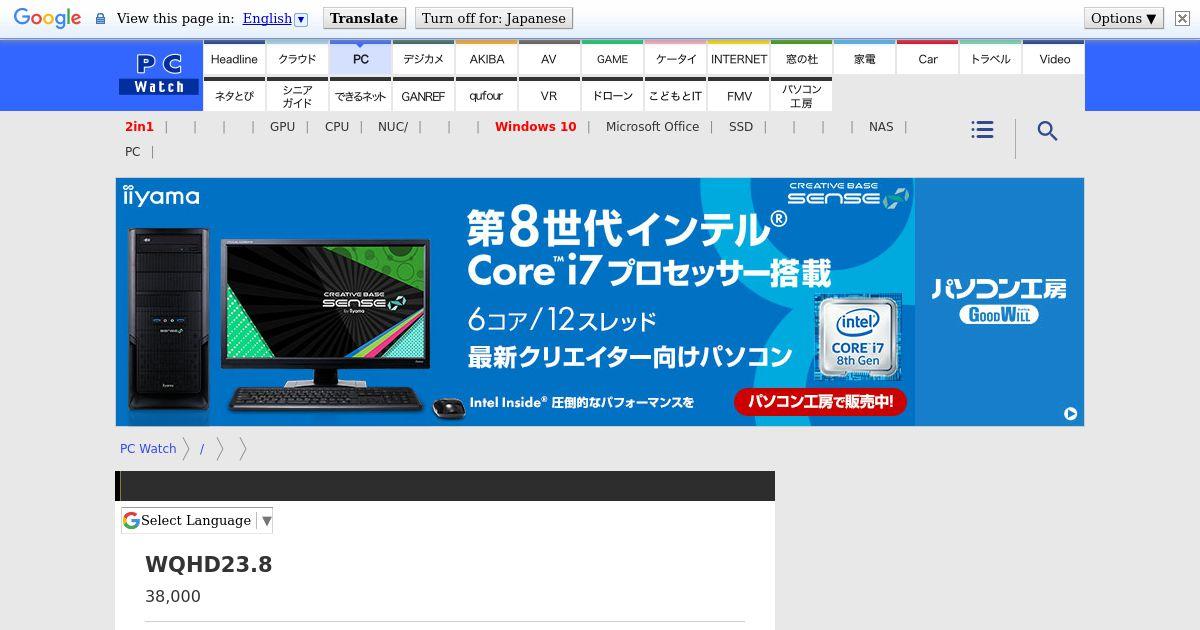Open the GAME tab
The height and width of the screenshot is (630, 1200).
coord(613,59)
